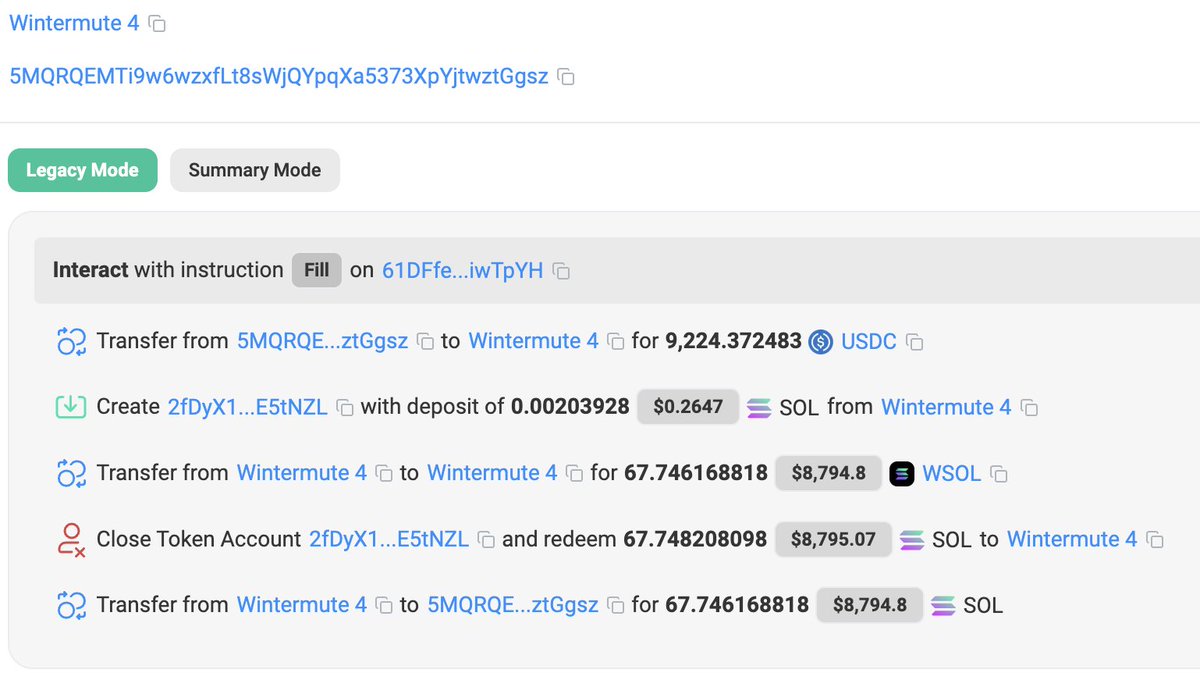Copy the Wintermute 4 title label
Viewport: 1200px width, 673px height.
pyautogui.click(x=158, y=23)
